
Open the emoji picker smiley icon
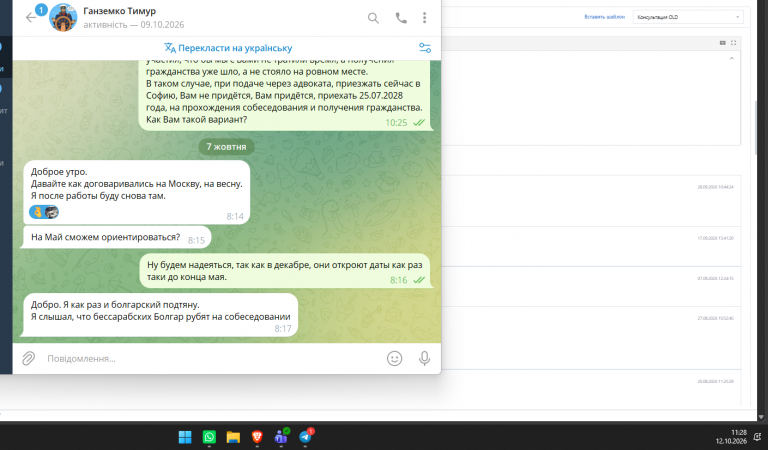pyautogui.click(x=394, y=358)
